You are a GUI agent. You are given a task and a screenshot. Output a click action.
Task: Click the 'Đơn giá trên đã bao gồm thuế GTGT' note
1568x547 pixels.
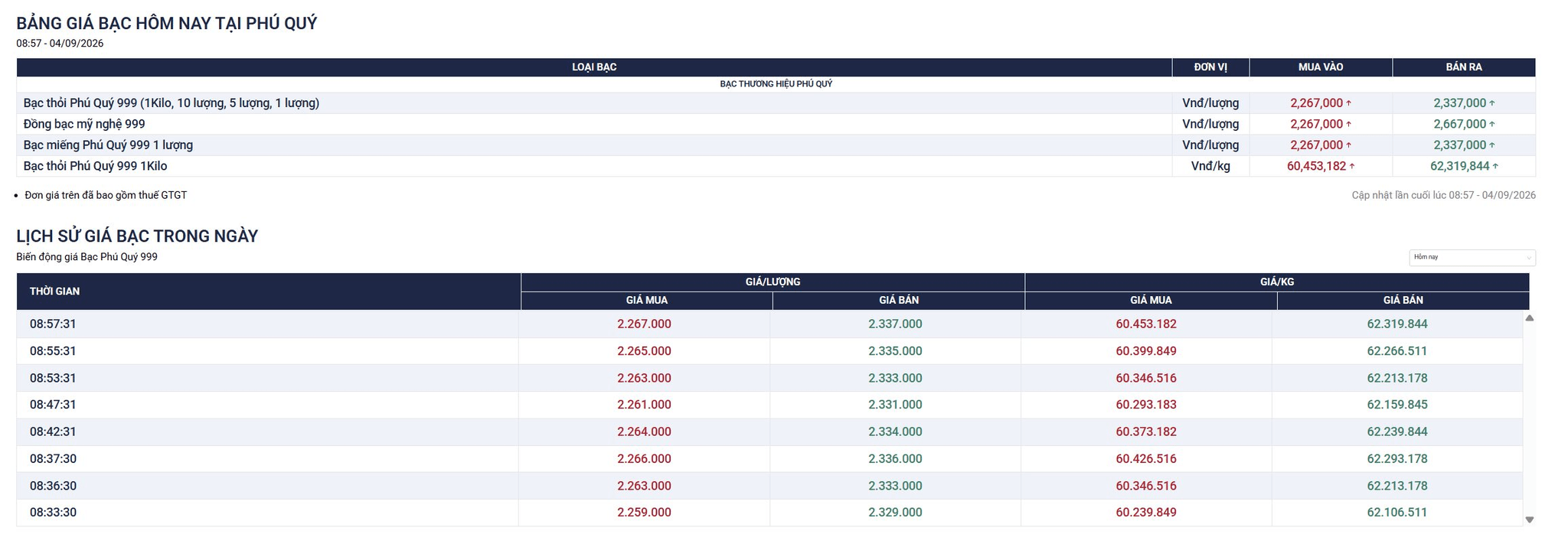(106, 195)
